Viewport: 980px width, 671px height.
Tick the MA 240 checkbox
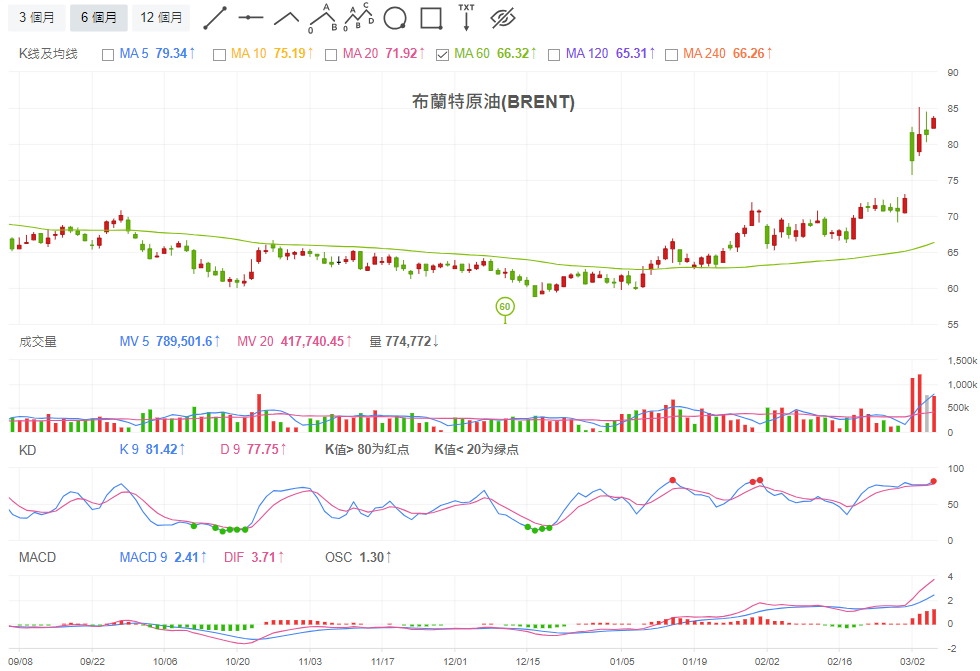point(672,54)
